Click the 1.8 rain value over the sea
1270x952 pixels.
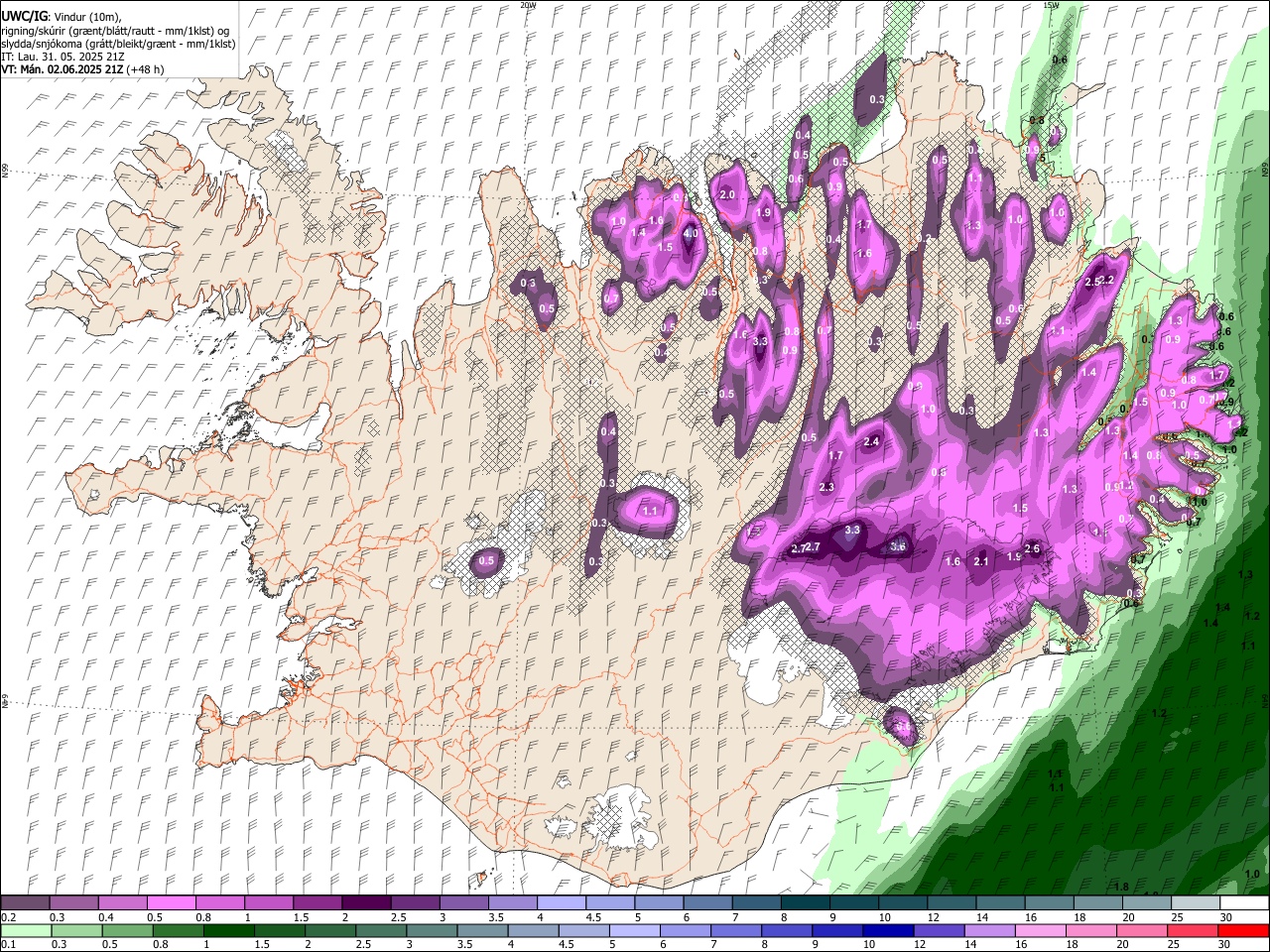(1122, 887)
